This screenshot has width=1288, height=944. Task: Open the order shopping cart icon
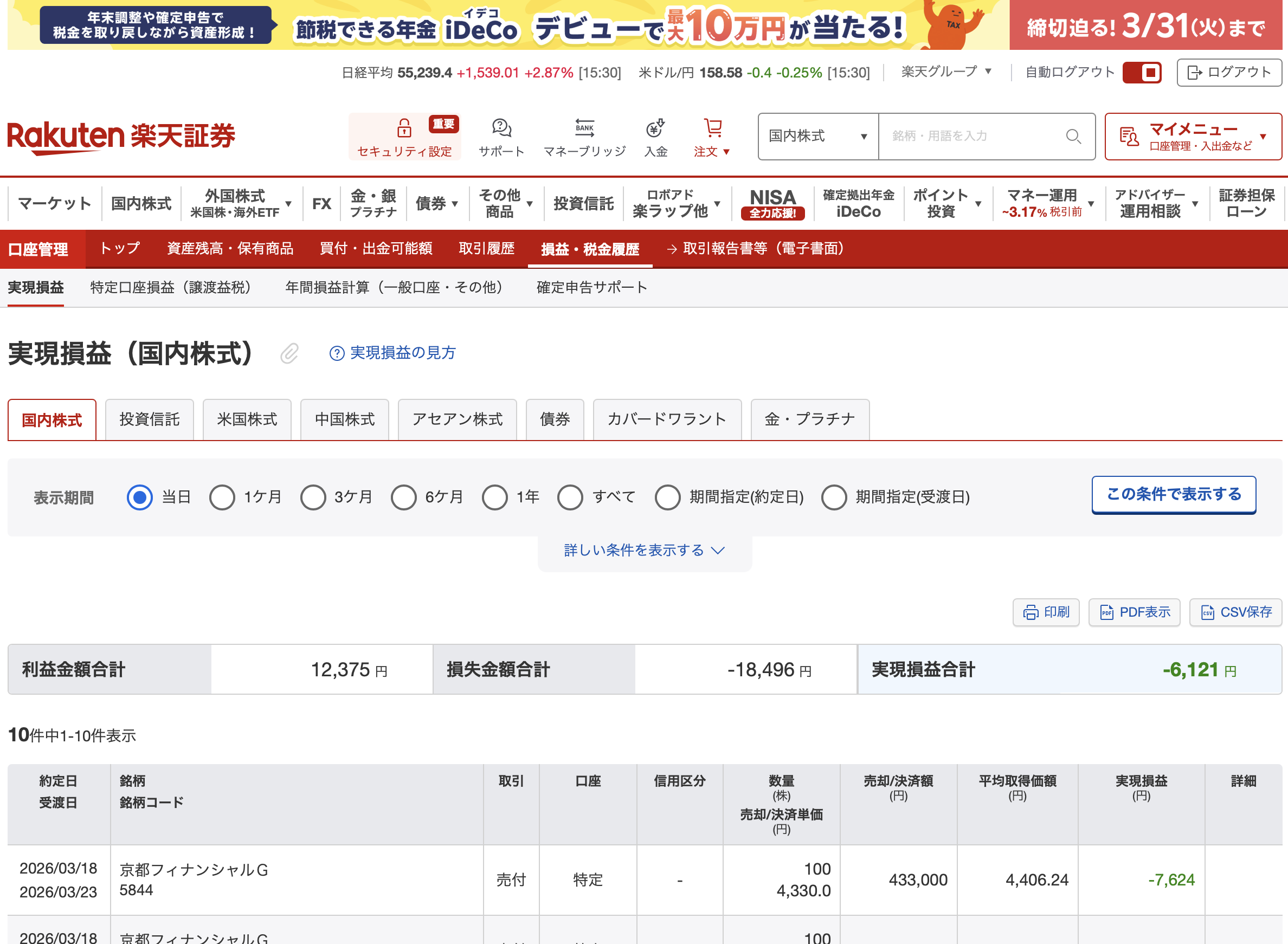(x=712, y=128)
